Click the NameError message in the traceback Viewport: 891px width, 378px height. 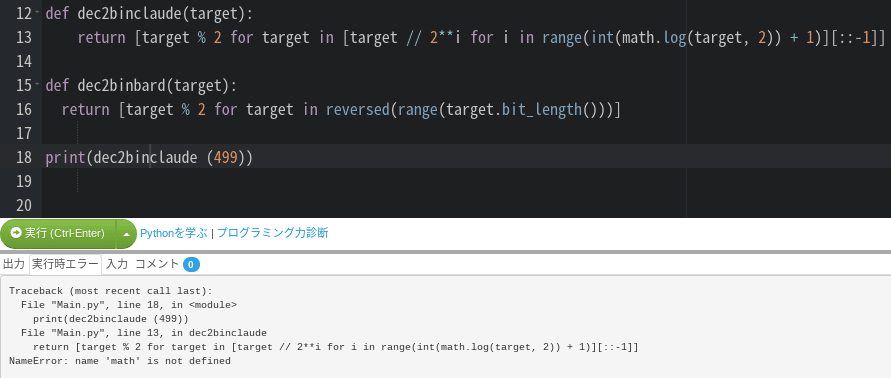pyautogui.click(x=120, y=361)
